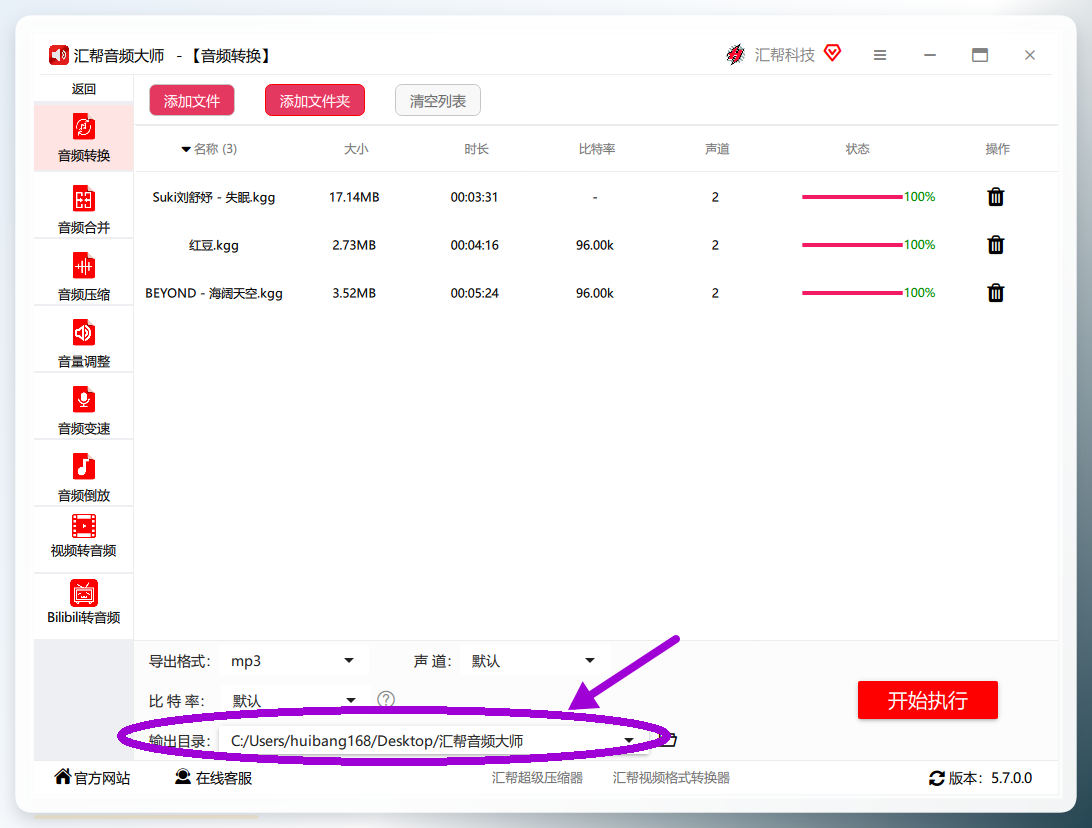Viewport: 1092px width, 828px height.
Task: Select the 音频变速 speed change tool
Action: [84, 410]
